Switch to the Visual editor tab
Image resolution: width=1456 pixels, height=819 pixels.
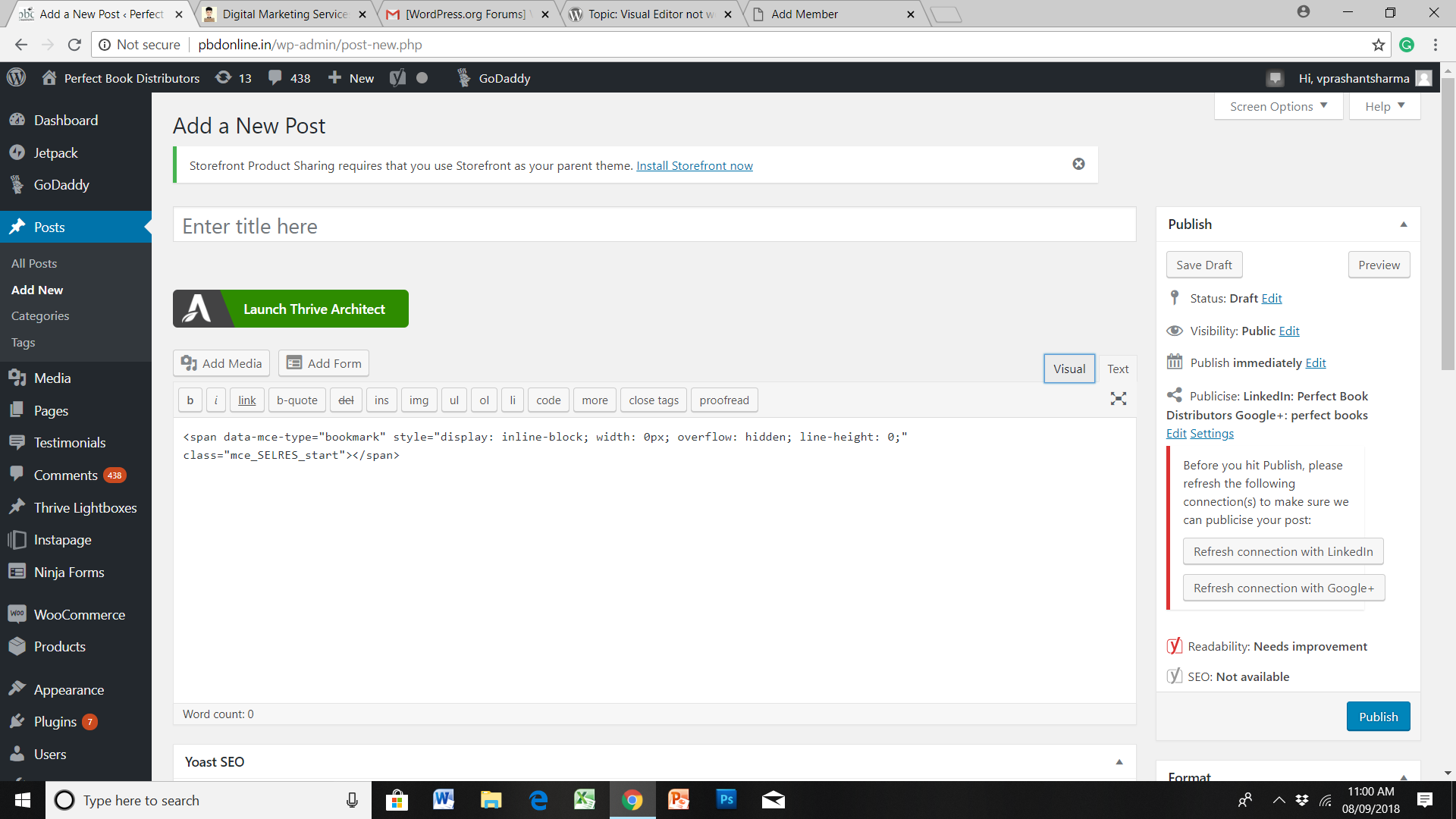1069,369
